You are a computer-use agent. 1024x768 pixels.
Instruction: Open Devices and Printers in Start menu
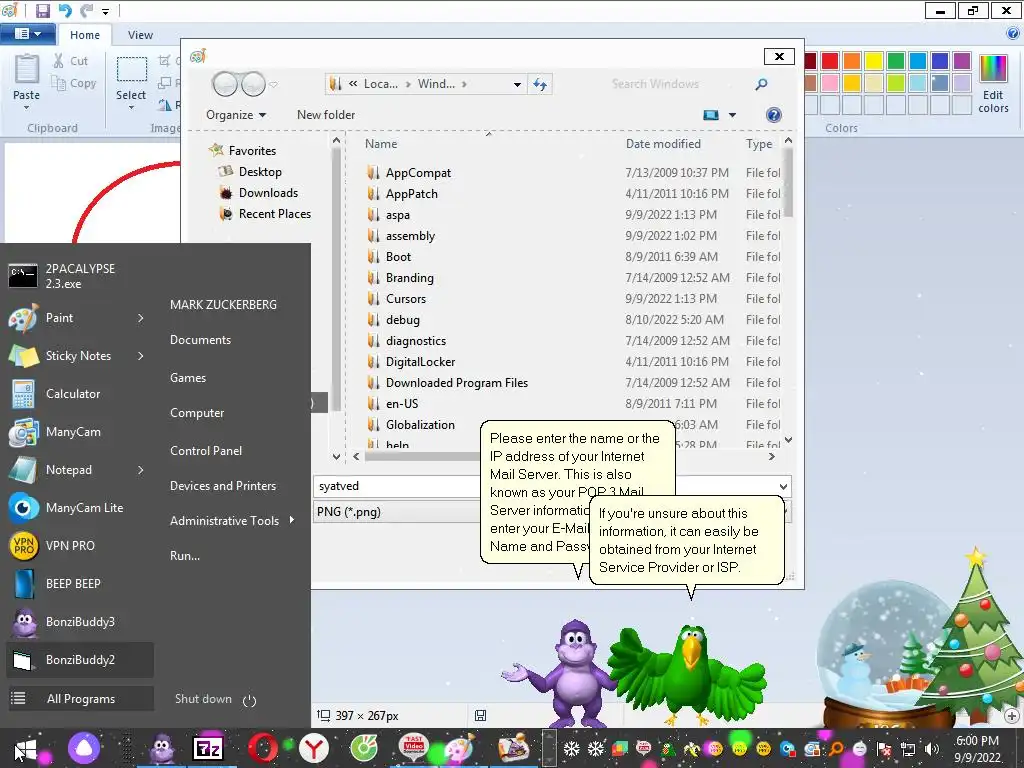pyautogui.click(x=223, y=486)
